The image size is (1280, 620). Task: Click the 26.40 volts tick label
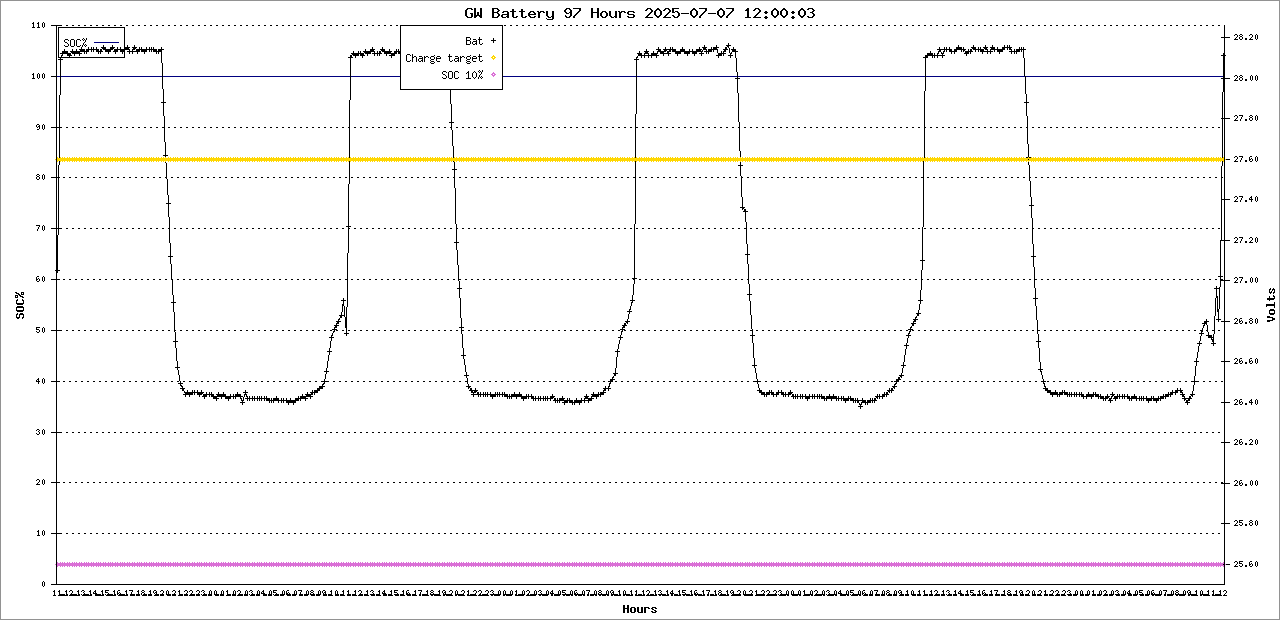point(1245,402)
